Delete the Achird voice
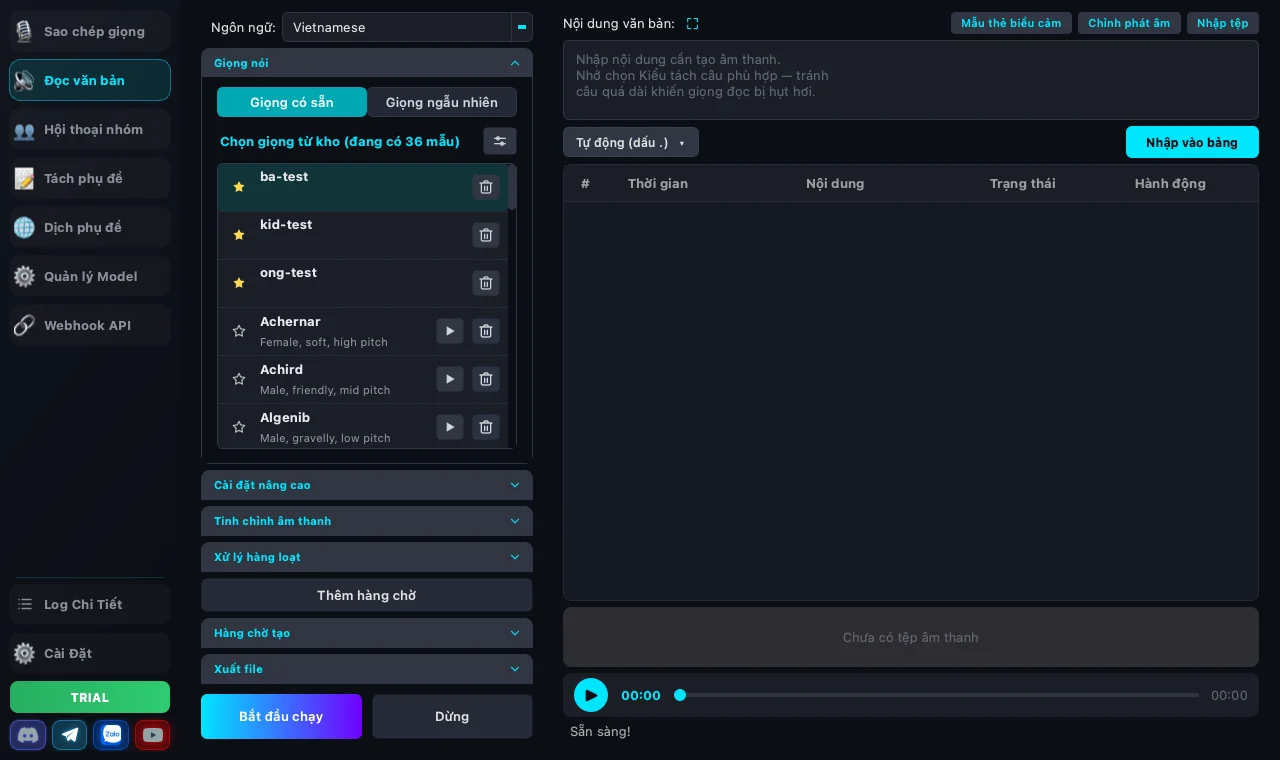Viewport: 1280px width, 760px height. (486, 379)
